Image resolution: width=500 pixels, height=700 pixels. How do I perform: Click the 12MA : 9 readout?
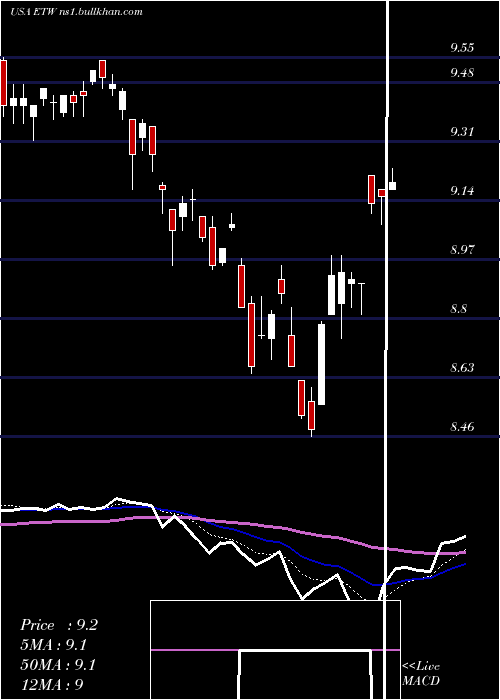[52, 684]
